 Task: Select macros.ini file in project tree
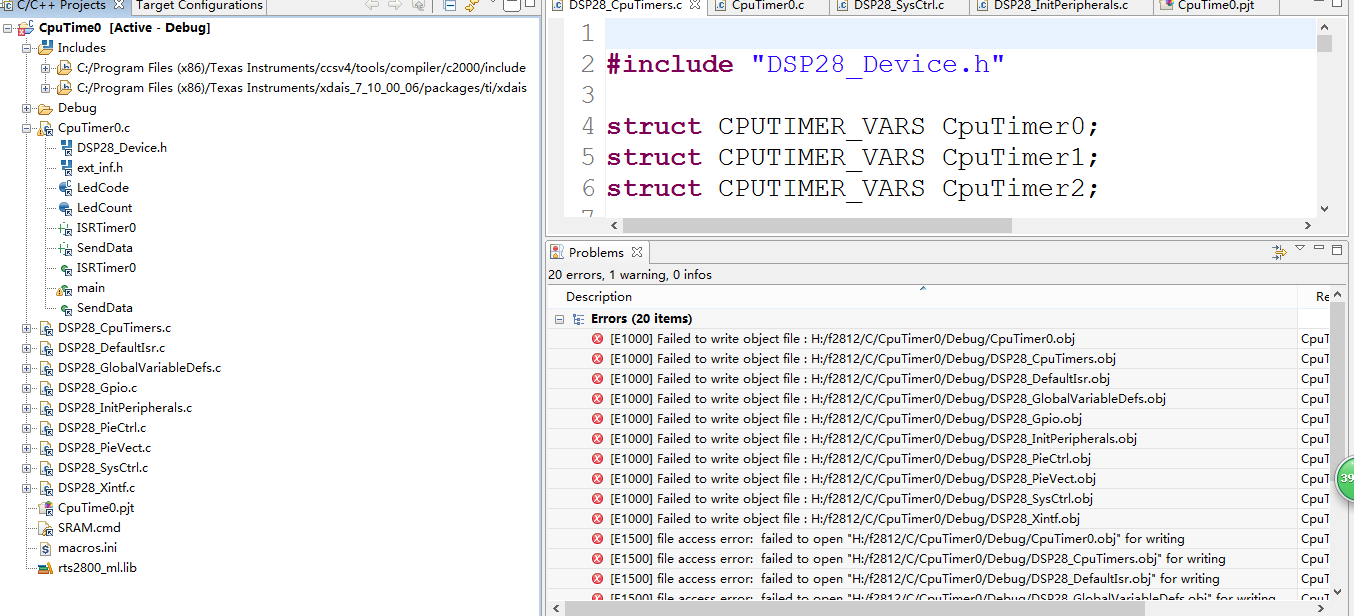coord(87,548)
